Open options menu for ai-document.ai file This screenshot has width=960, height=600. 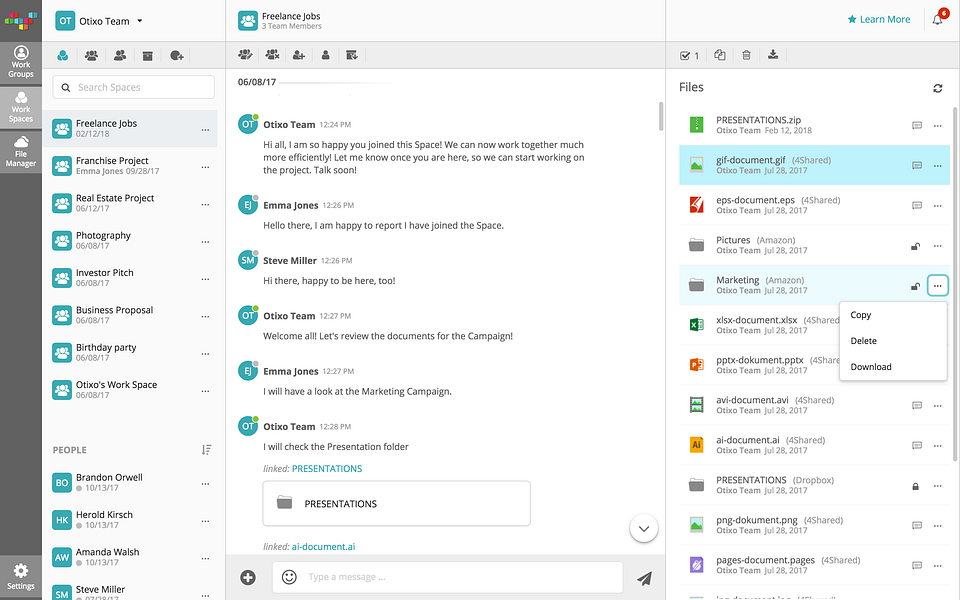click(x=937, y=446)
